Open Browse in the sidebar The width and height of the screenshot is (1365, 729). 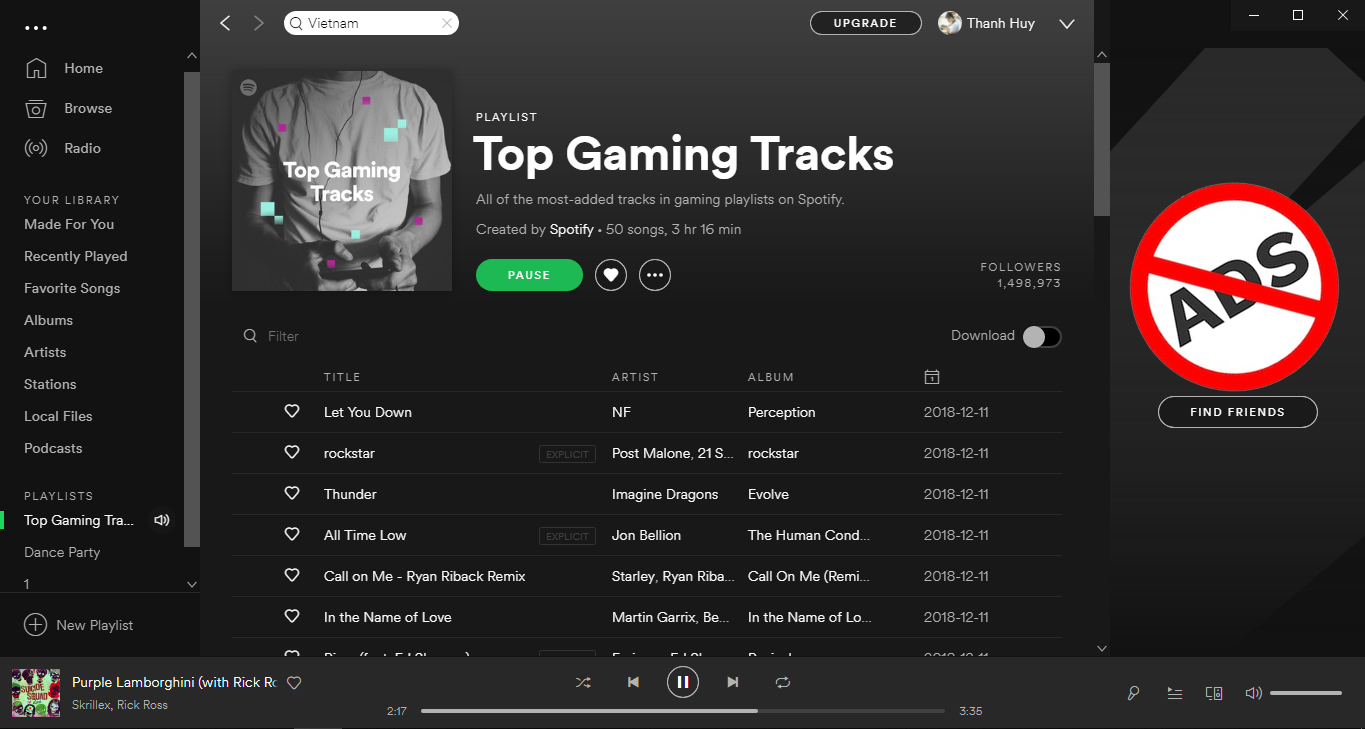click(88, 108)
